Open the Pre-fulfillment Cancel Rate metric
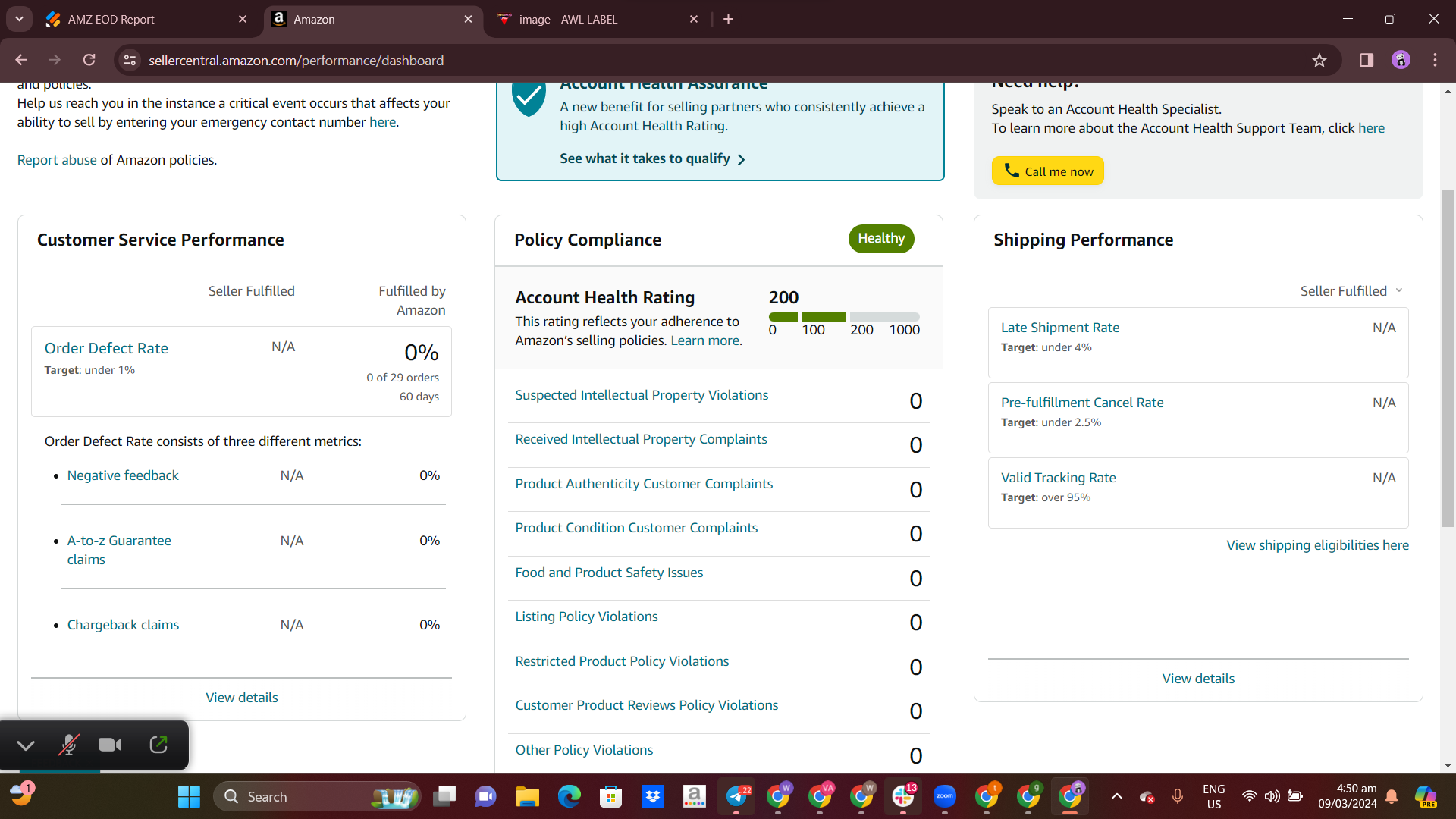1456x819 pixels. [x=1082, y=403]
